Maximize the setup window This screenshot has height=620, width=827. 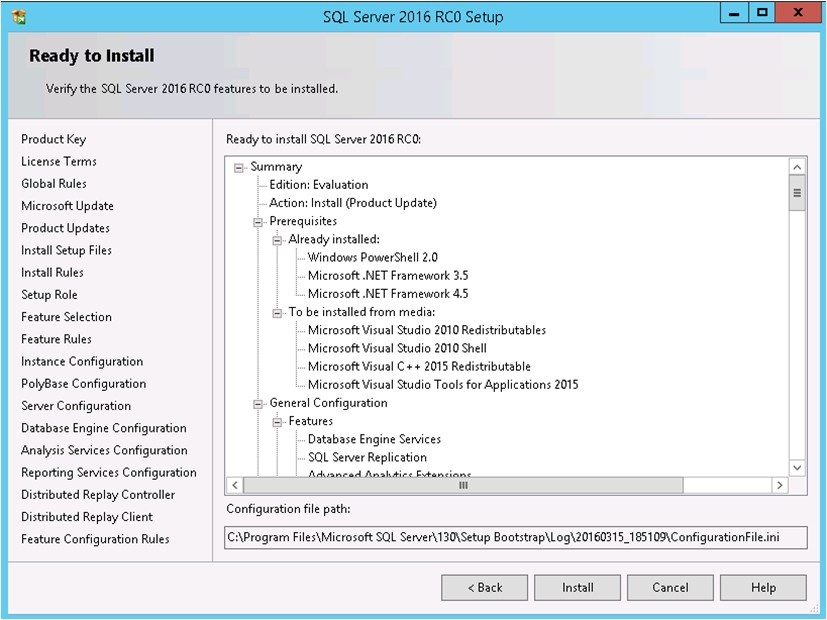[762, 13]
